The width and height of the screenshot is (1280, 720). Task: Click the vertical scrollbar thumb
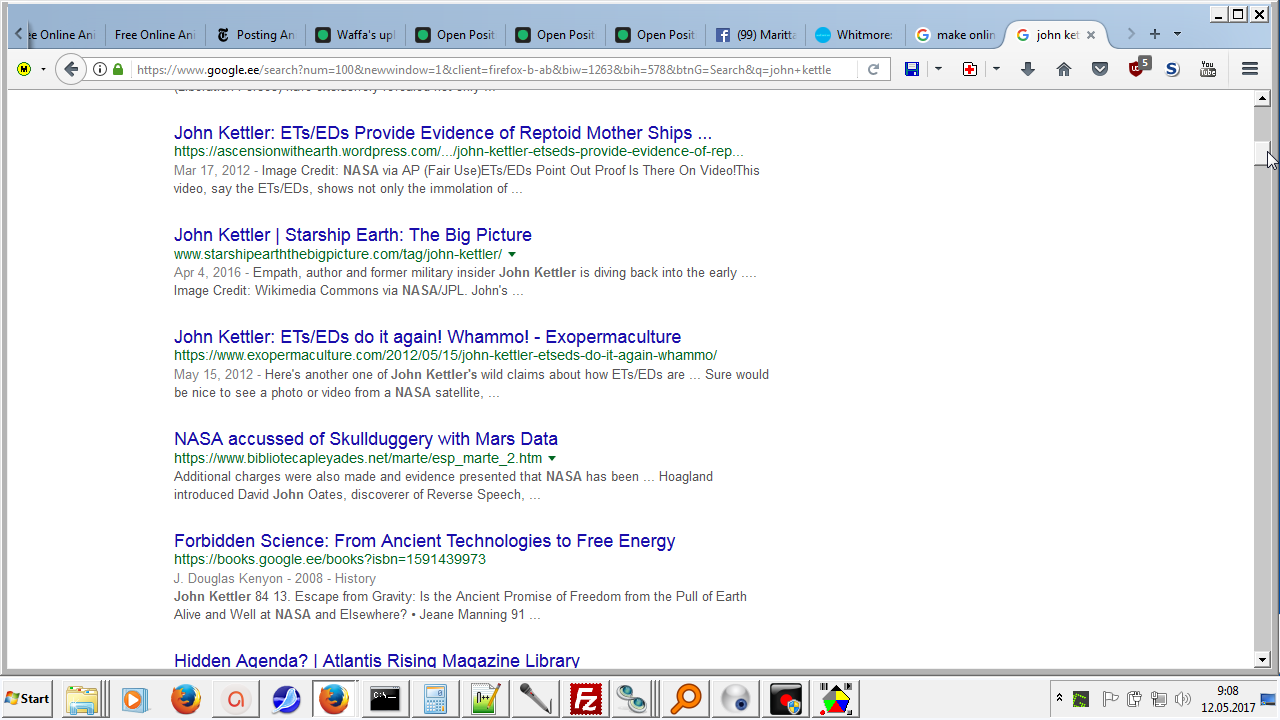1262,155
